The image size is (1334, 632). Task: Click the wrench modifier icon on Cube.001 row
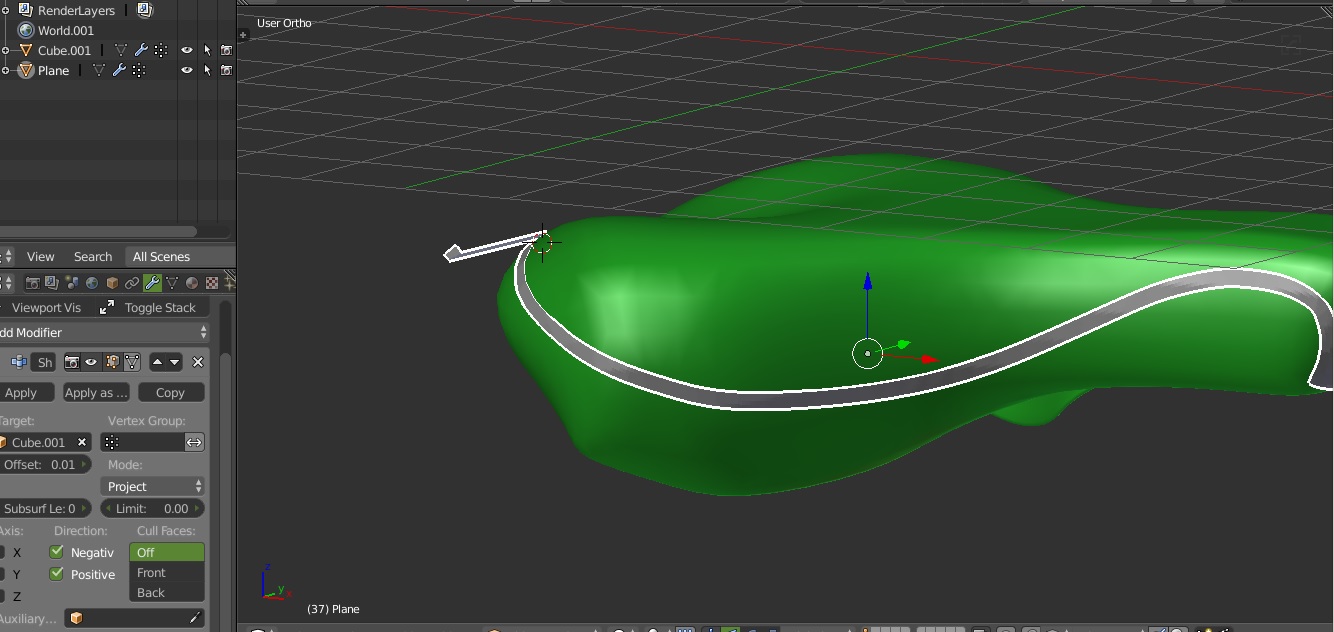(141, 50)
